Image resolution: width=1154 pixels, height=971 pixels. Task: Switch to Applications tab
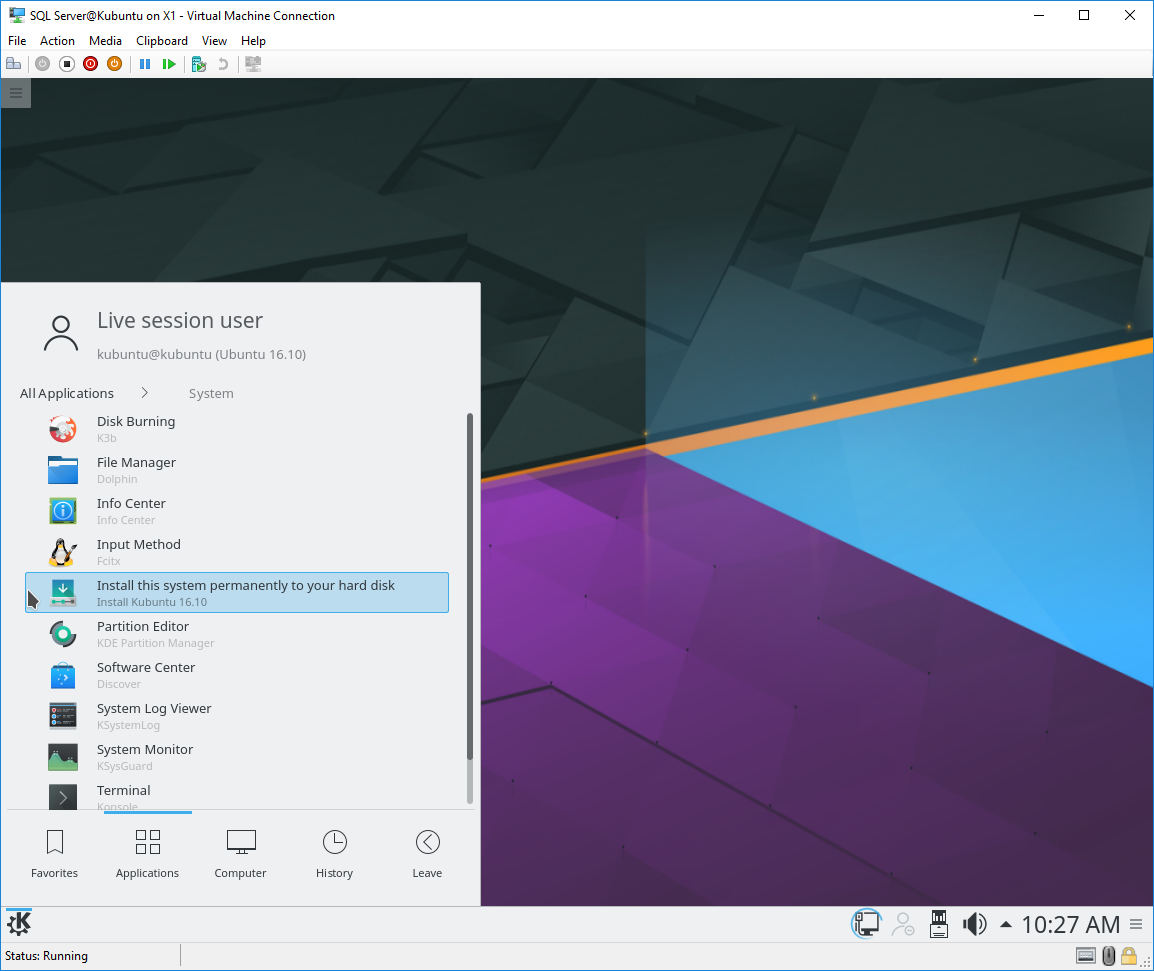(x=147, y=854)
